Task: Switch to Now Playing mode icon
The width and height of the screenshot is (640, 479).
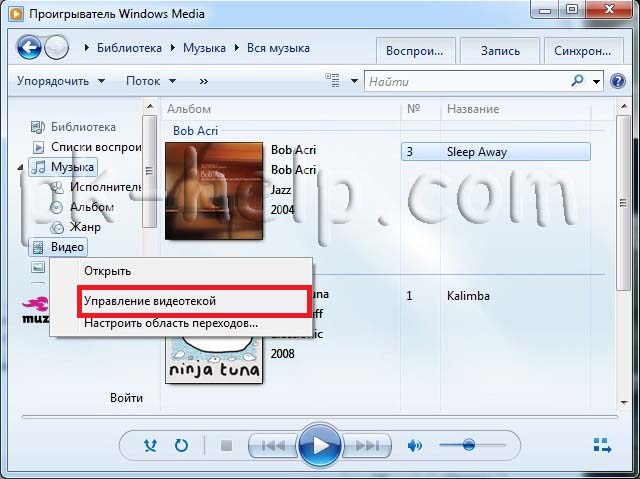Action: [x=602, y=445]
